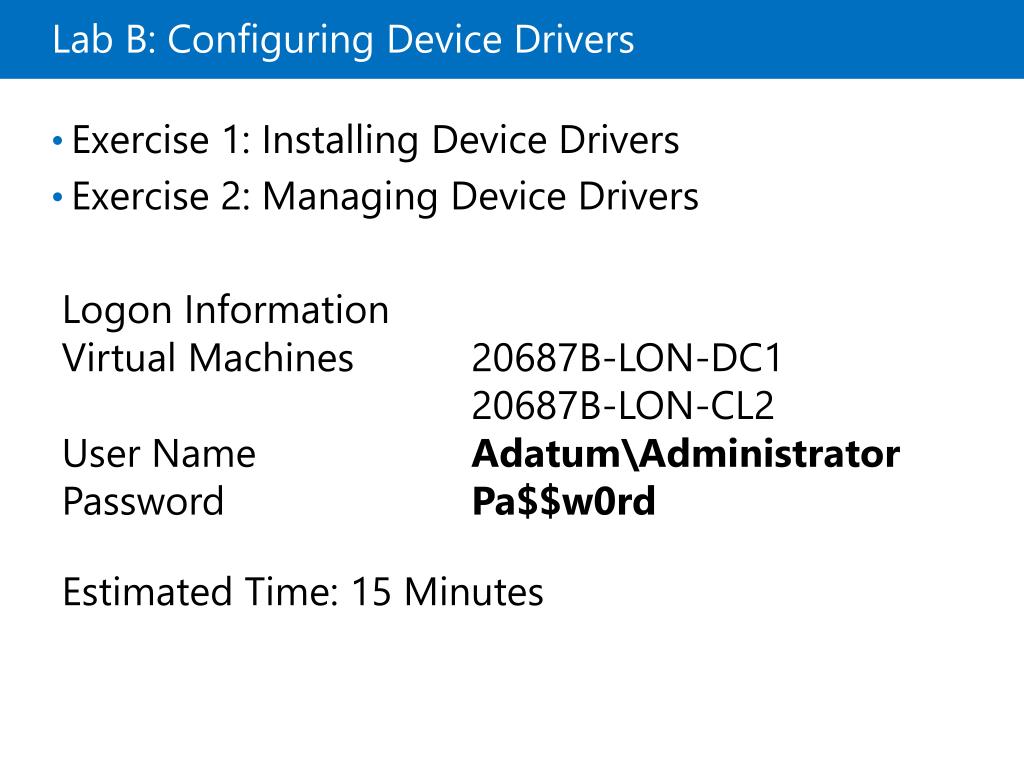Click the 'Estimated Time: 15 Minutes' line
This screenshot has height=768, width=1024.
click(303, 592)
